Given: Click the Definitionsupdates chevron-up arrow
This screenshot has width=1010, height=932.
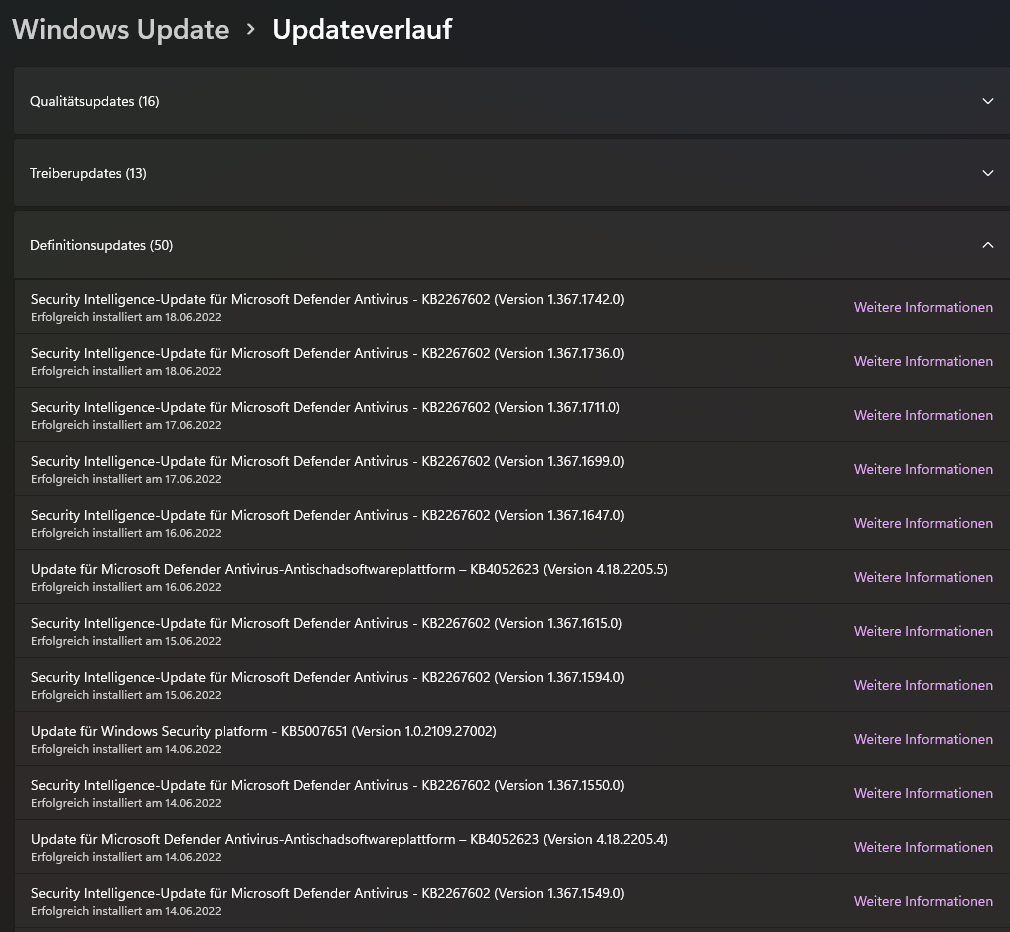Looking at the screenshot, I should tap(987, 245).
